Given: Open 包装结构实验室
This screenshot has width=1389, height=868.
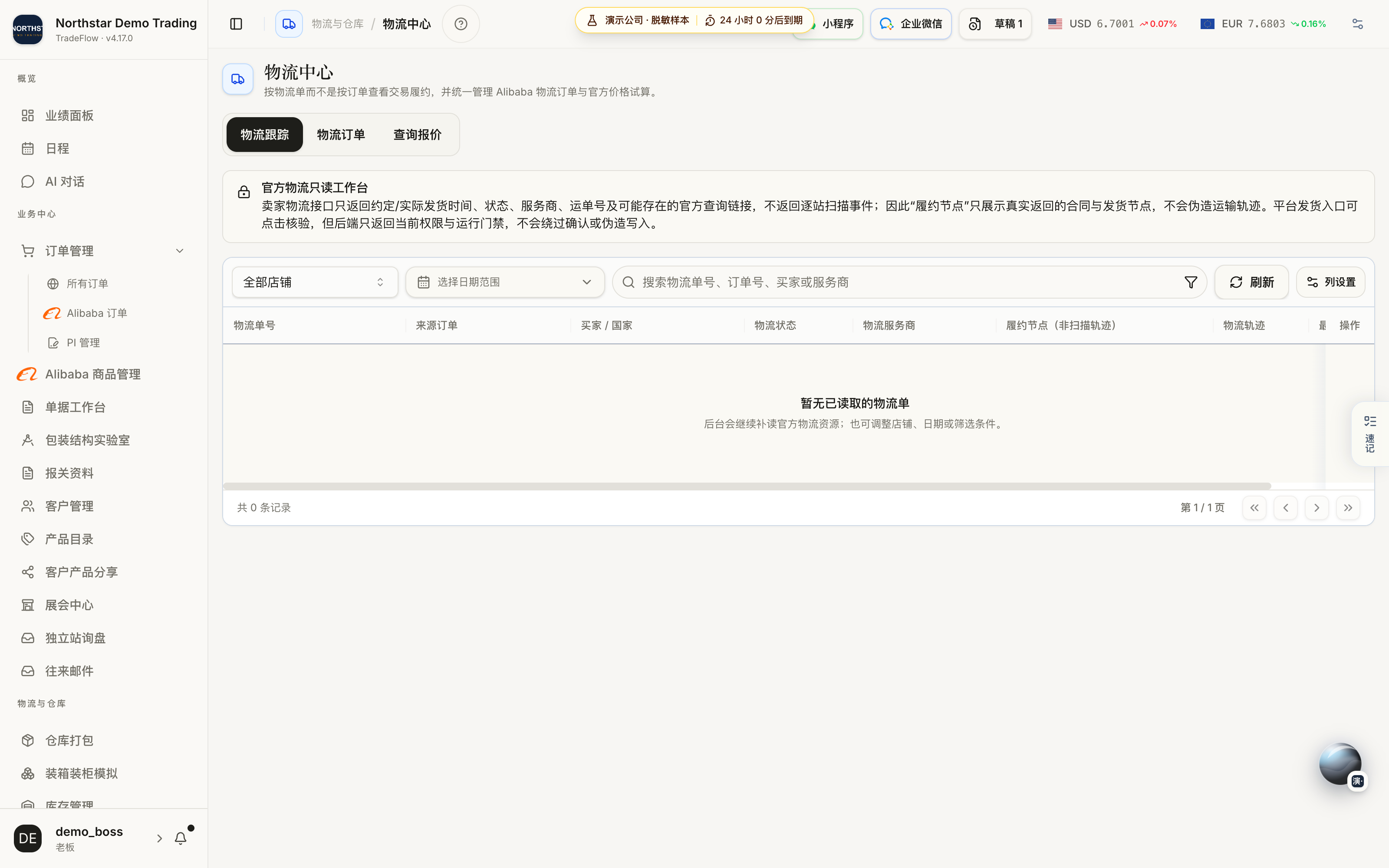Looking at the screenshot, I should point(104,441).
